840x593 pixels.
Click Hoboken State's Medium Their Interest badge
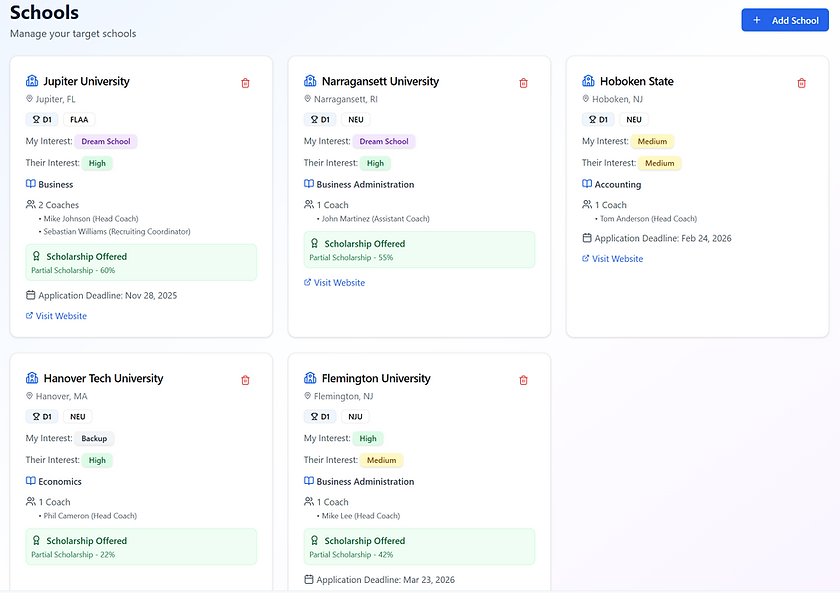click(x=660, y=163)
